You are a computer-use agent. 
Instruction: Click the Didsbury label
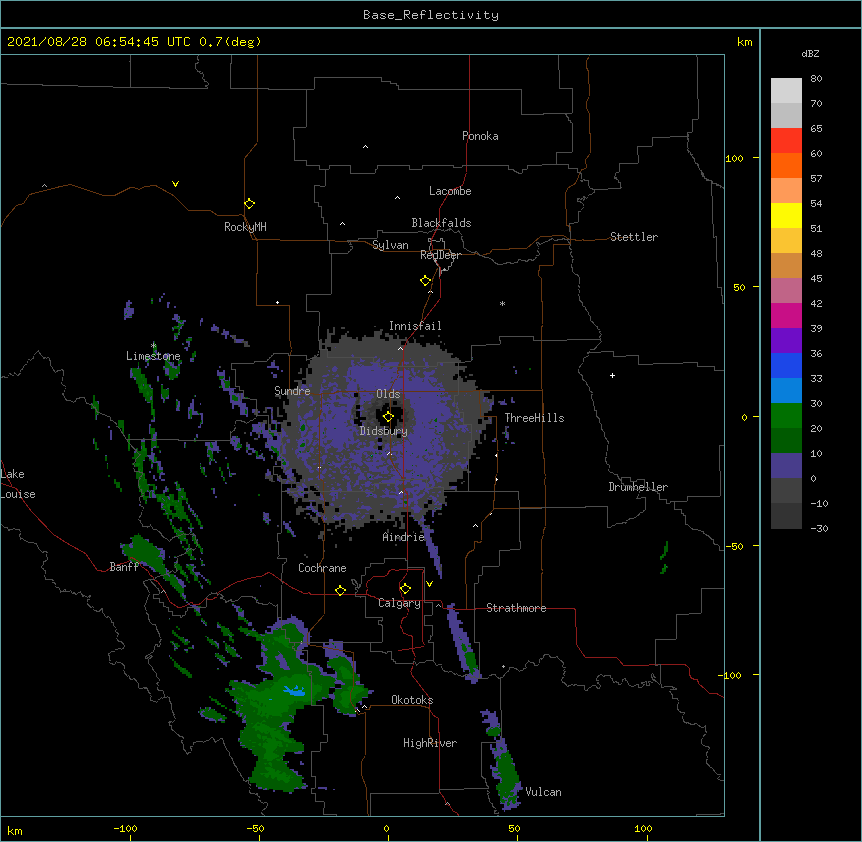383,431
